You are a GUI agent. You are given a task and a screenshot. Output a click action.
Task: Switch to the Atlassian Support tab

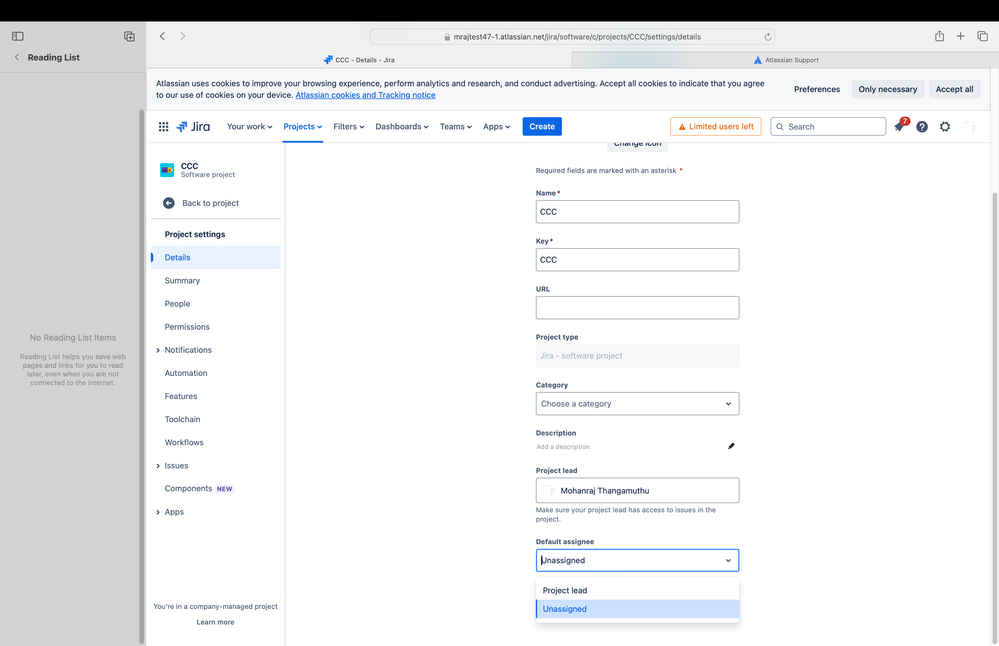[785, 60]
